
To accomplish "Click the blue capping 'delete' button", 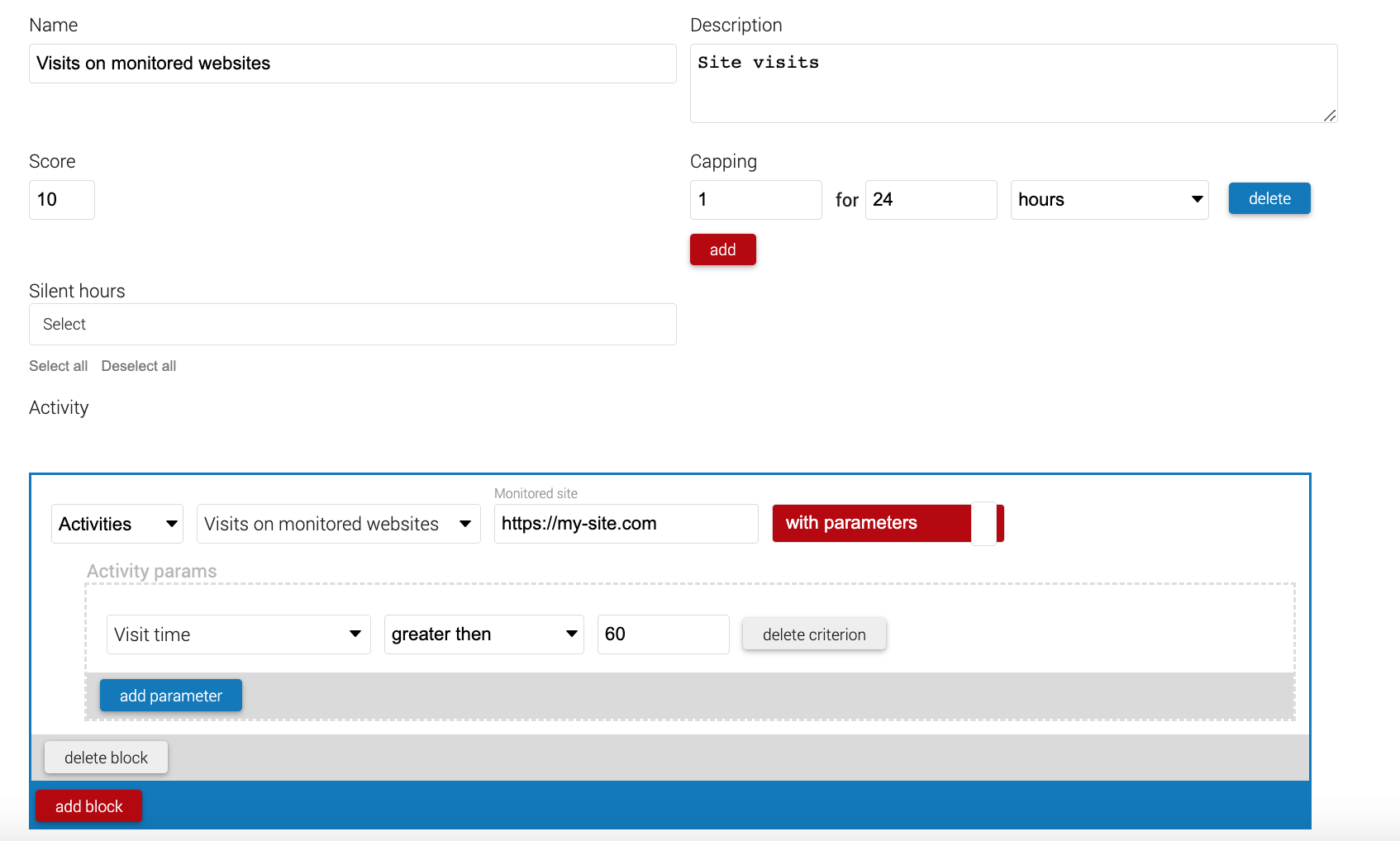I will [x=1269, y=198].
